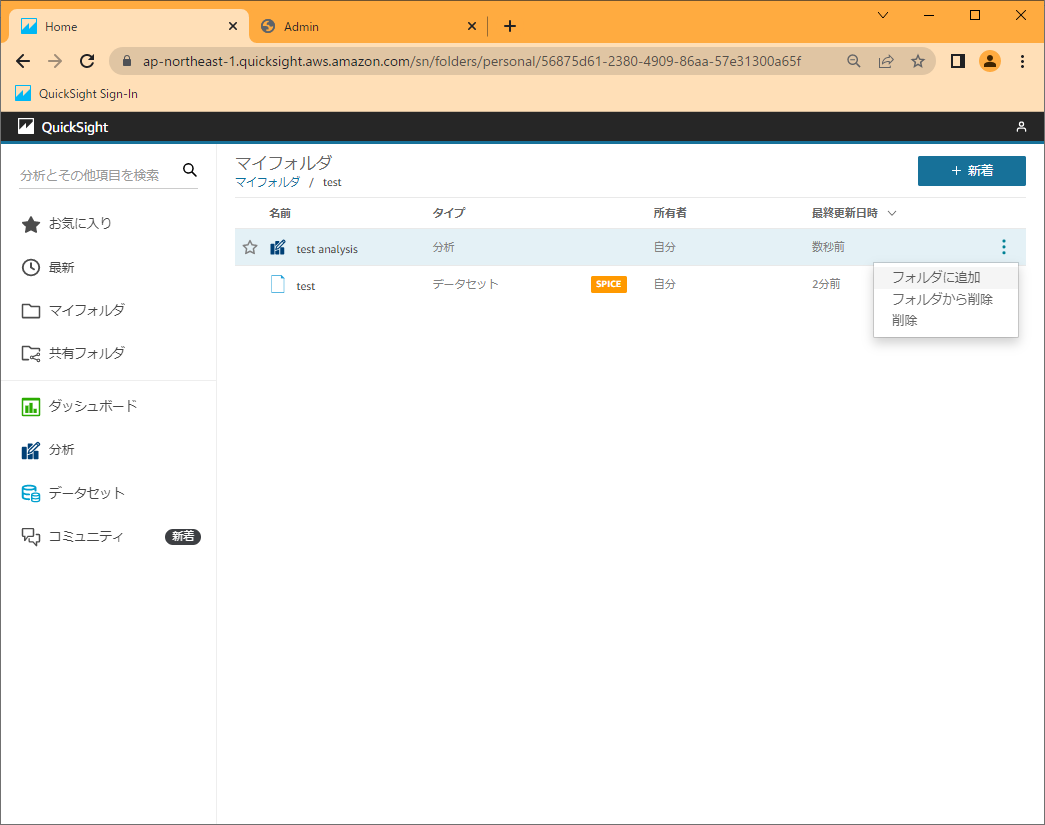Open データセット datasets in sidebar
This screenshot has height=825, width=1045.
[x=73, y=493]
